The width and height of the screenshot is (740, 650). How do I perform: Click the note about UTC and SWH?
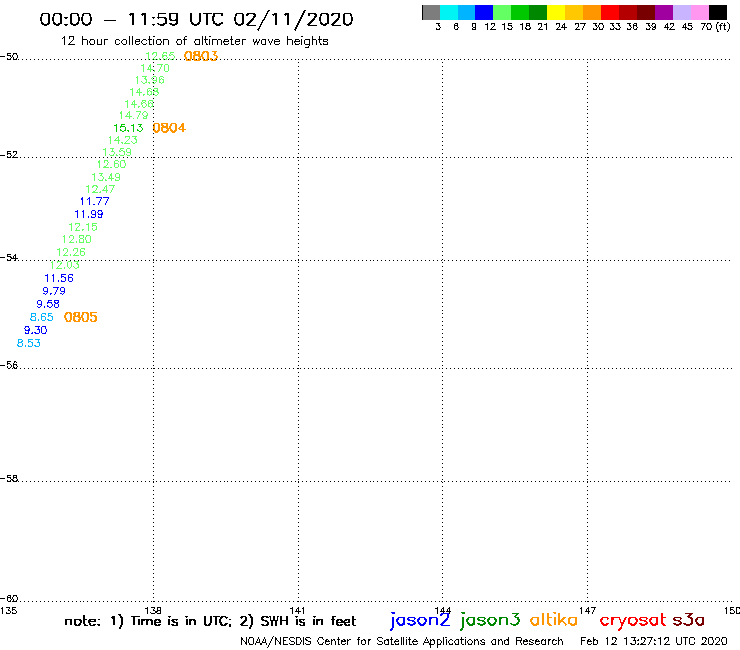(210, 621)
